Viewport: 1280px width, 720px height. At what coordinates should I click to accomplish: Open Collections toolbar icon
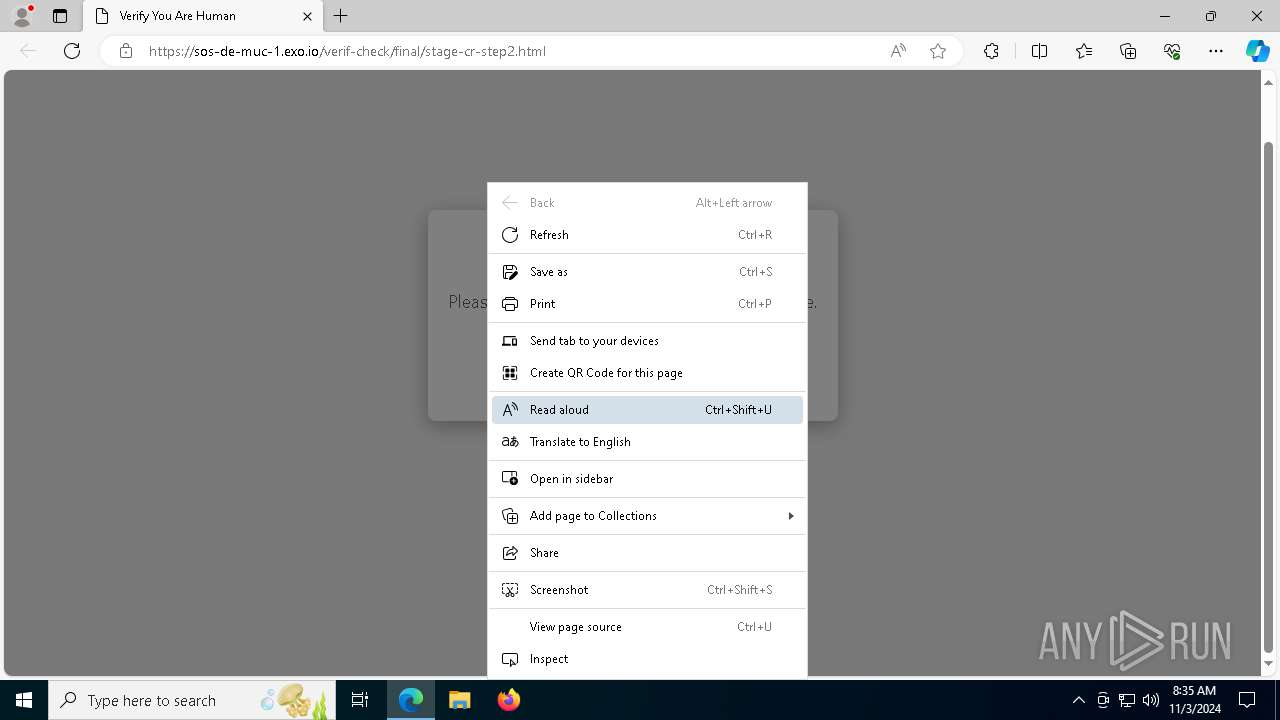(1128, 51)
